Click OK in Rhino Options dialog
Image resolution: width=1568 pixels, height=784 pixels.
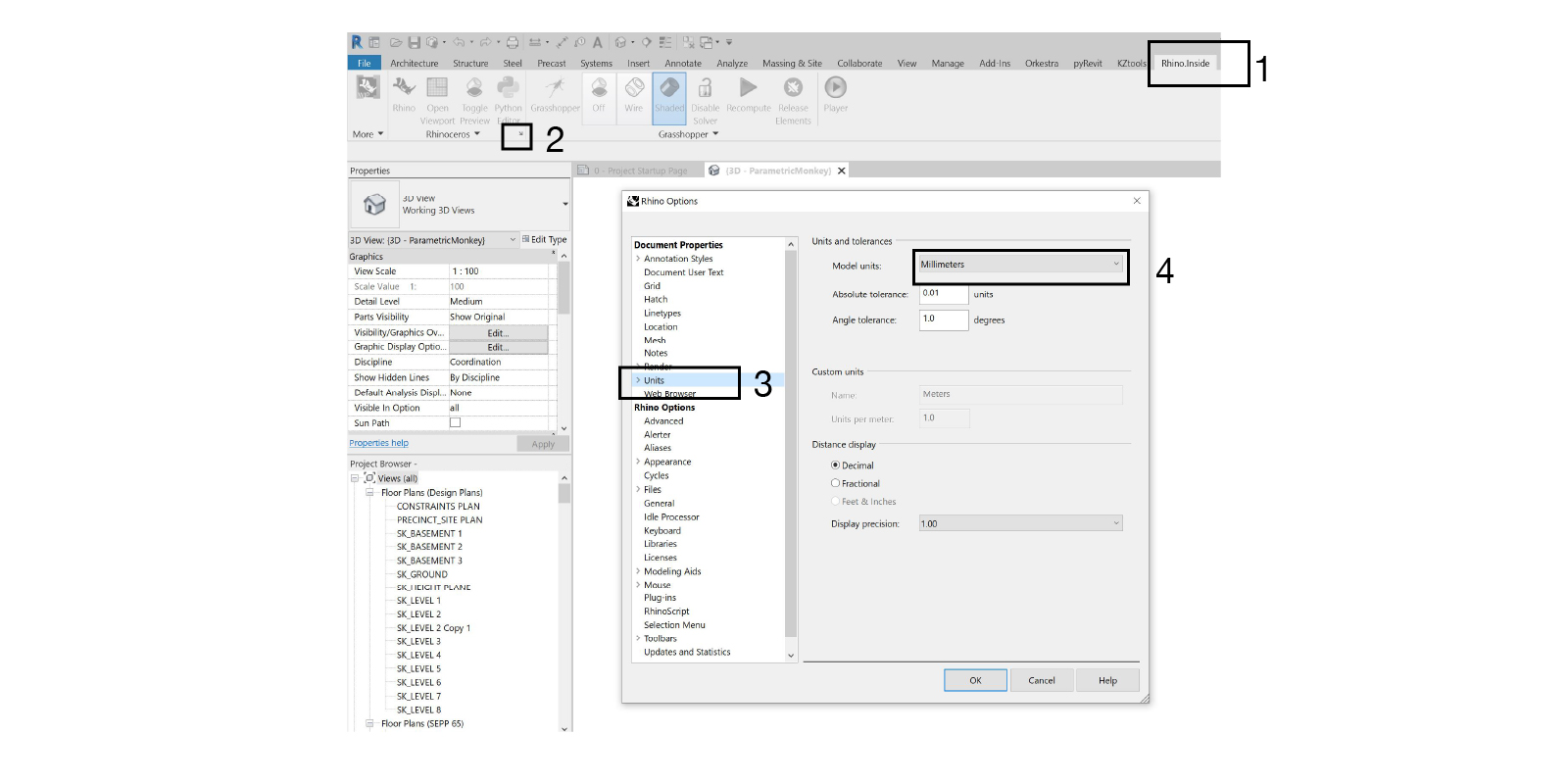(975, 680)
